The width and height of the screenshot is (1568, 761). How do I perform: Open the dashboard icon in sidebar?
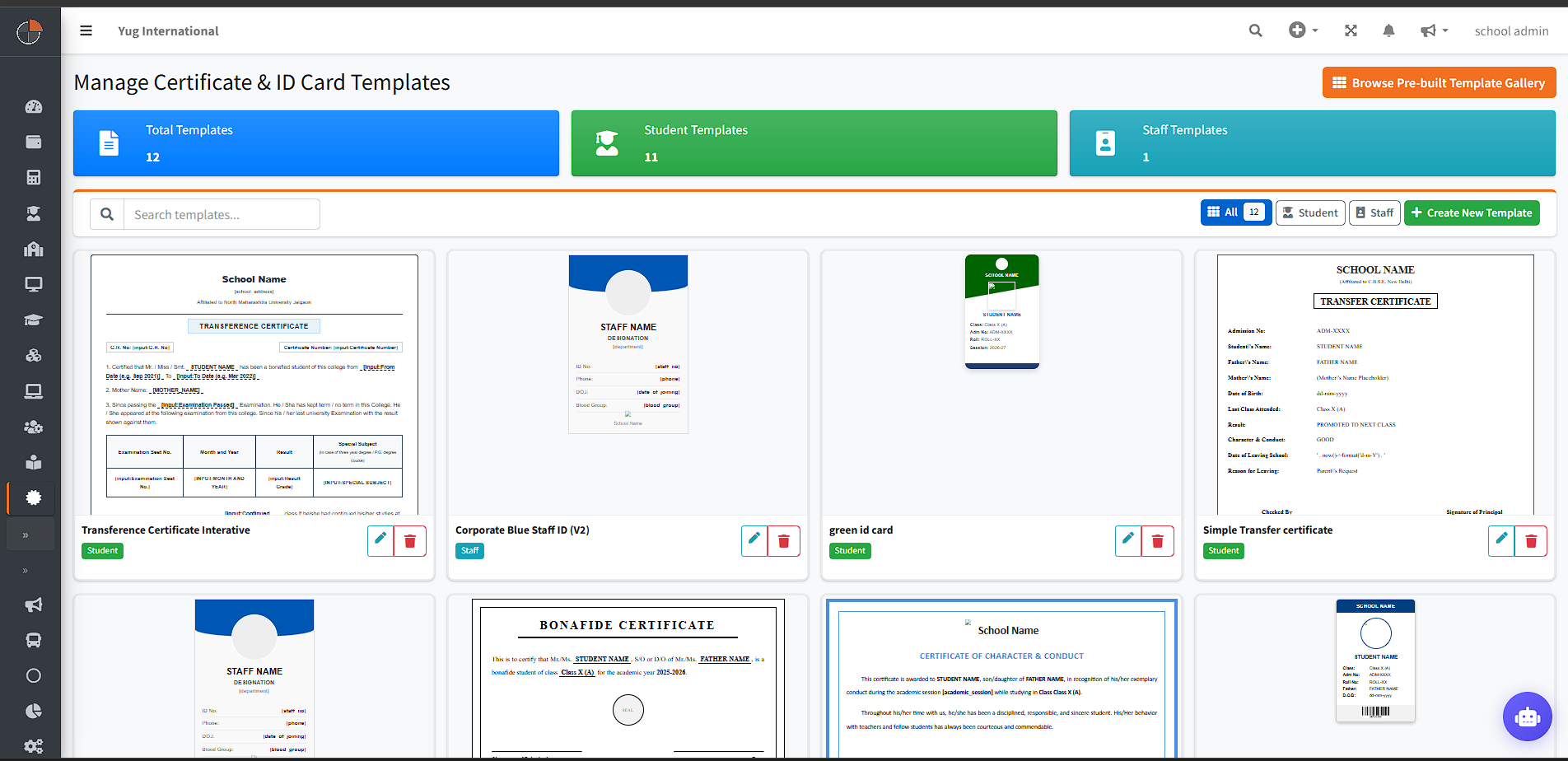point(33,106)
